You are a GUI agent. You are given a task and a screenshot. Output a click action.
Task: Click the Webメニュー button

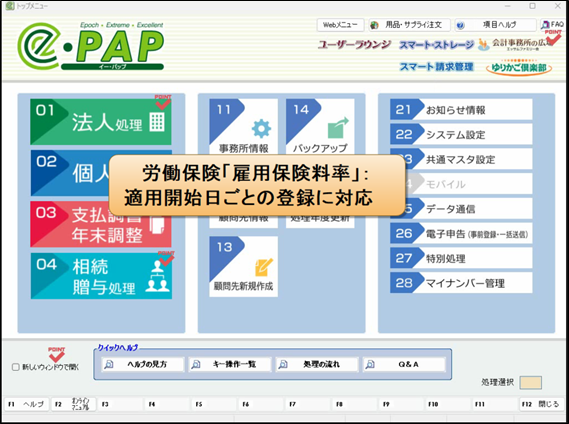tap(340, 25)
